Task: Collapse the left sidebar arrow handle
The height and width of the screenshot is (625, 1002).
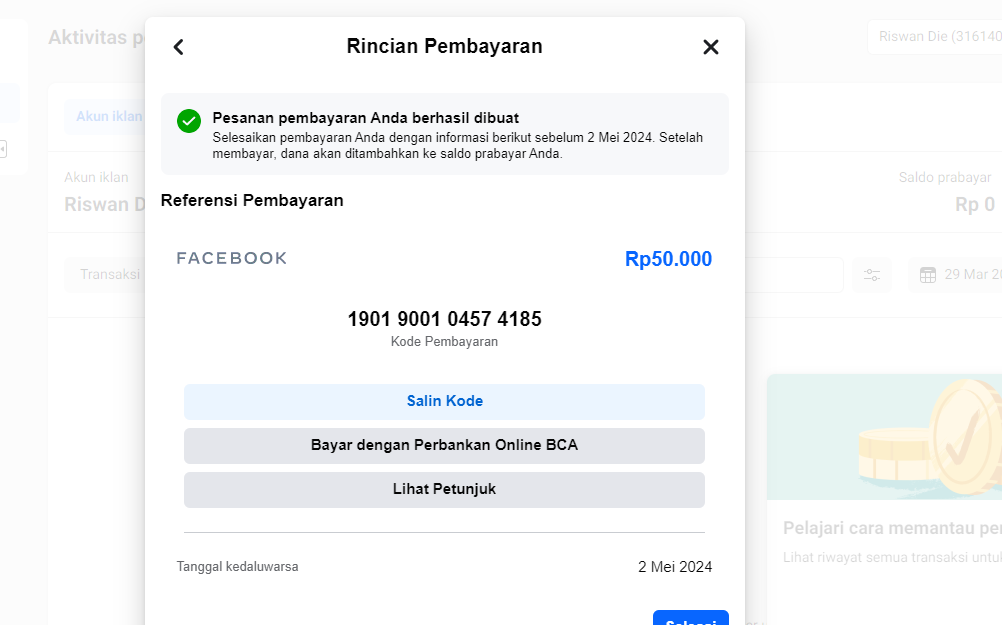Action: coord(3,149)
